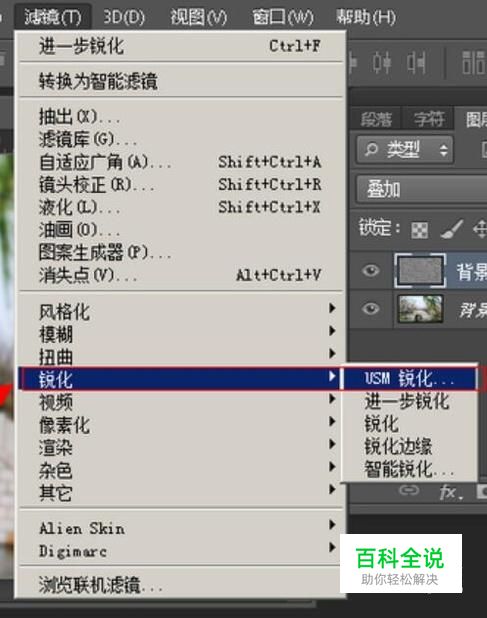Expand the highlighted 锐化 submenu
The width and height of the screenshot is (487, 618).
tap(180, 379)
